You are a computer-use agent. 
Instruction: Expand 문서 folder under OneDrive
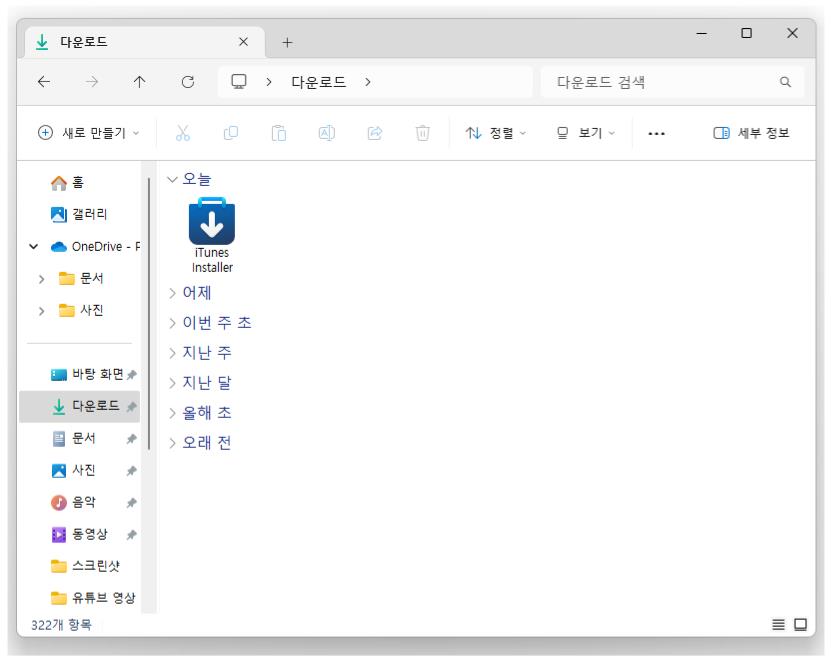[x=41, y=279]
